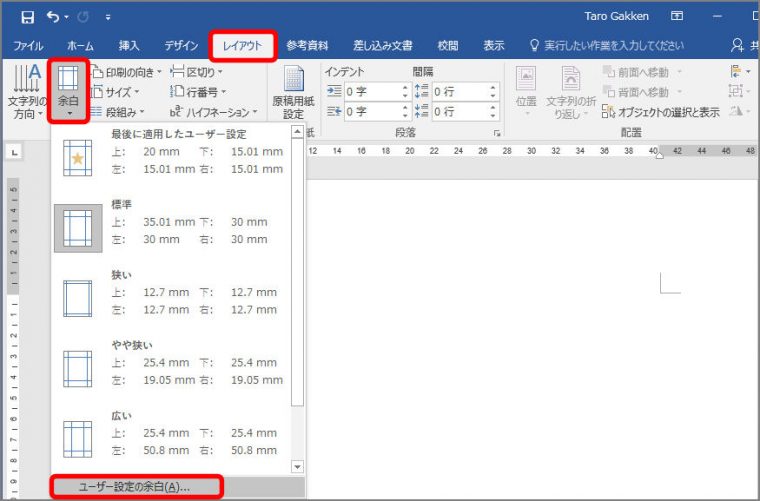The image size is (760, 501).
Task: Increase the left indent with up arrow
Action: click(405, 88)
